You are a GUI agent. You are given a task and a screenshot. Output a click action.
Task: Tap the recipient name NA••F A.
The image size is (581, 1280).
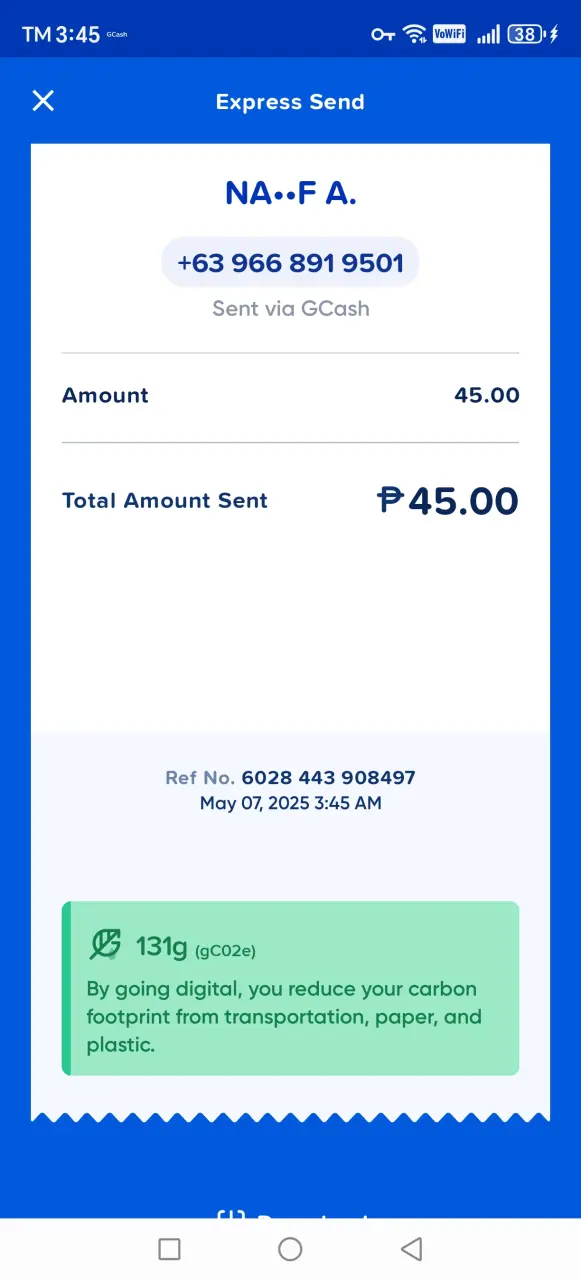pos(291,192)
